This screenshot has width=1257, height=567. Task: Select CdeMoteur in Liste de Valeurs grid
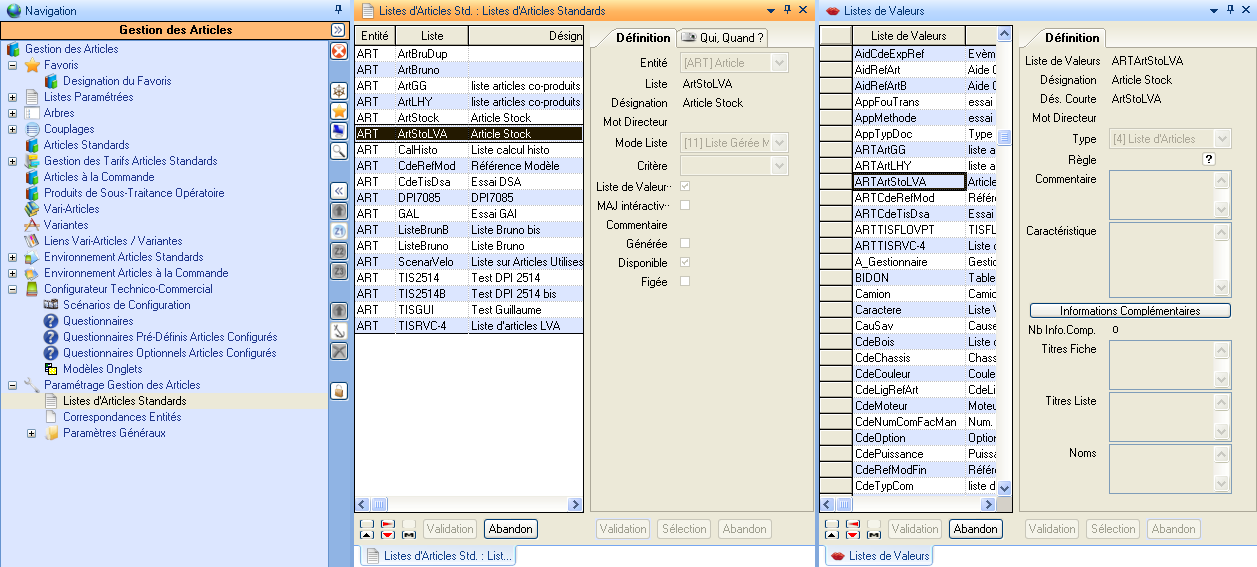coord(908,406)
